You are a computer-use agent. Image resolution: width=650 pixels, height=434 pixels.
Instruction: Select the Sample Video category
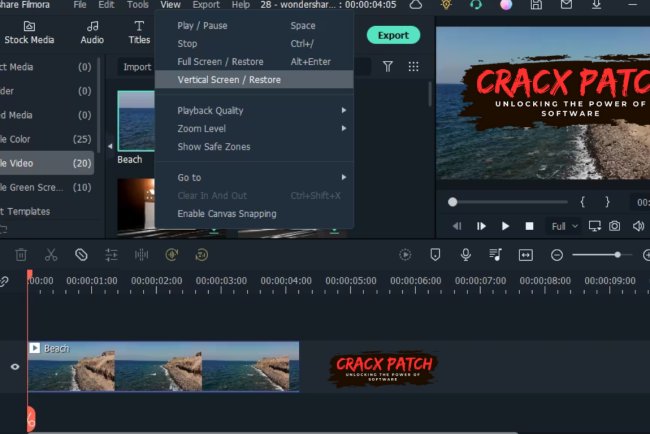[x=46, y=163]
